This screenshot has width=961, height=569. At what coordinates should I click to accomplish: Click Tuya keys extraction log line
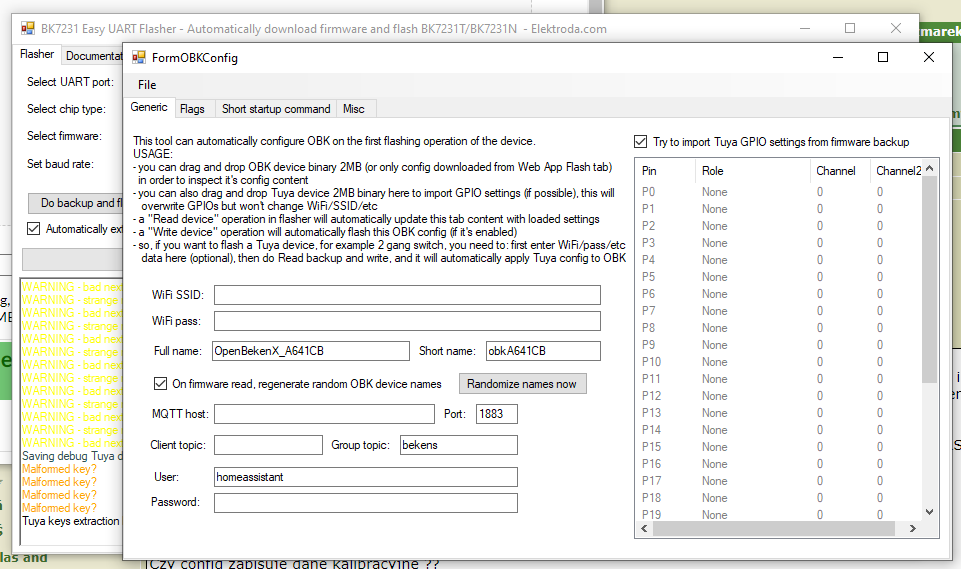coord(71,521)
